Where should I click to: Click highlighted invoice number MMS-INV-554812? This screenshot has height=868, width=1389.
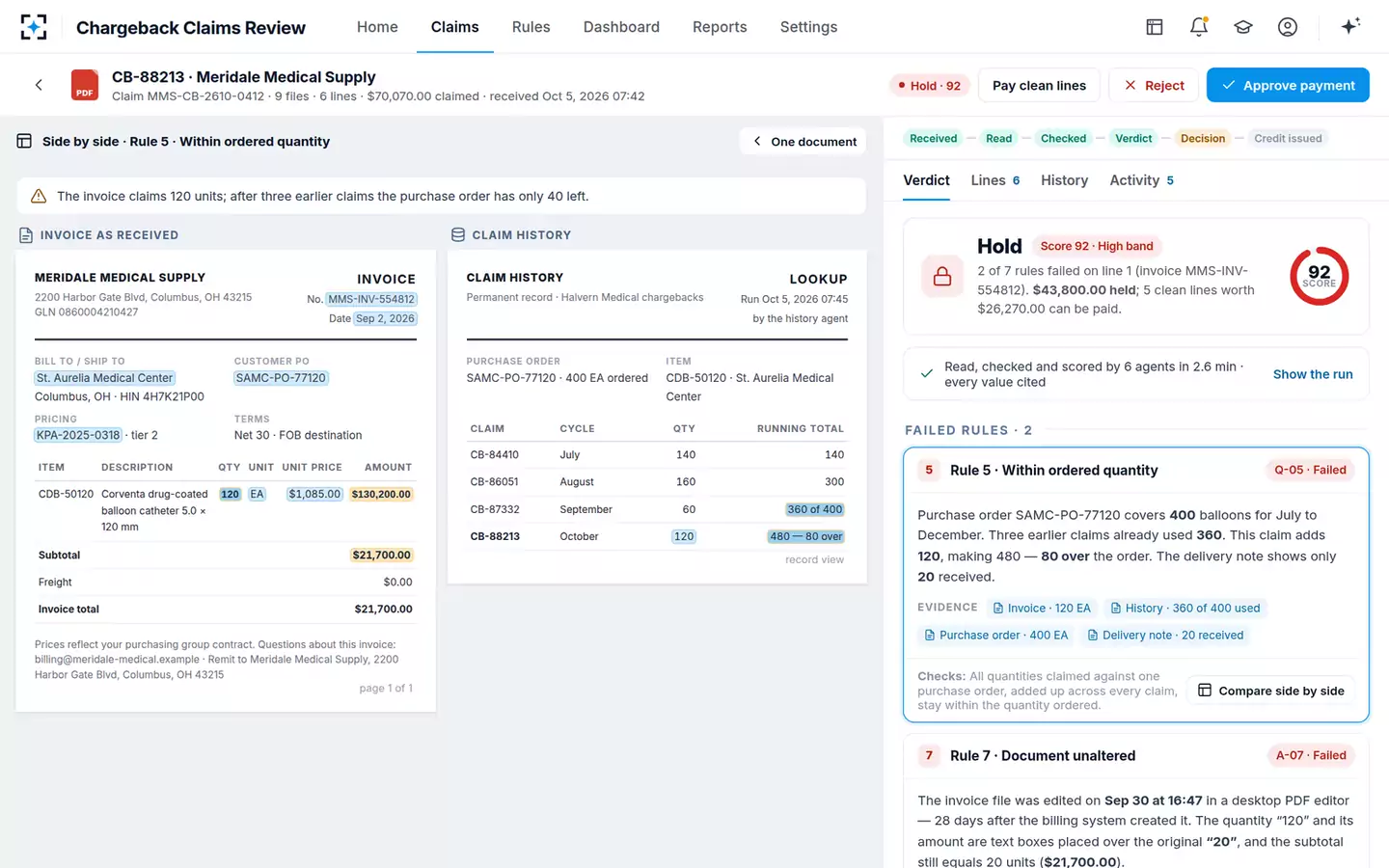pos(371,299)
